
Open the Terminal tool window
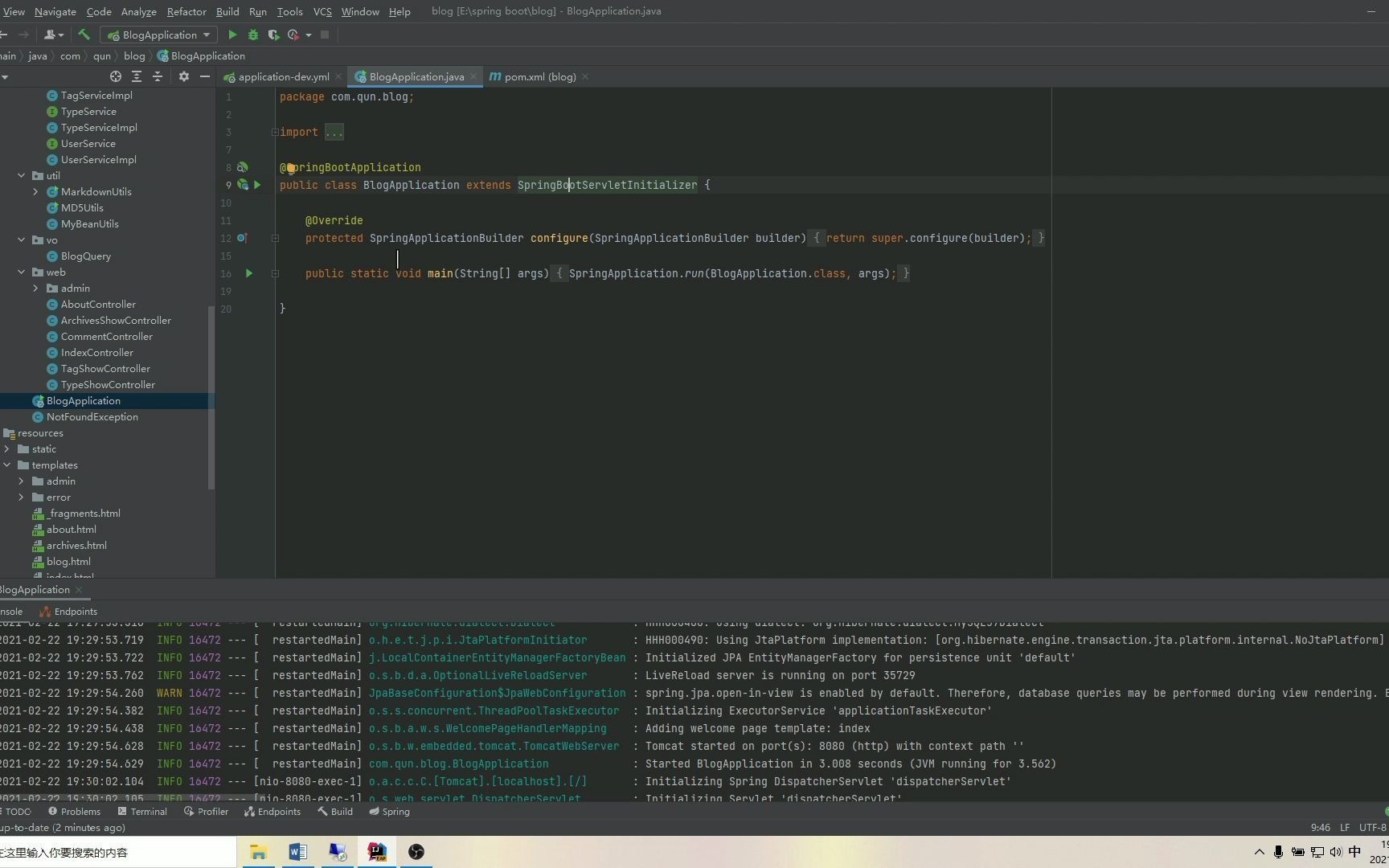coord(149,811)
